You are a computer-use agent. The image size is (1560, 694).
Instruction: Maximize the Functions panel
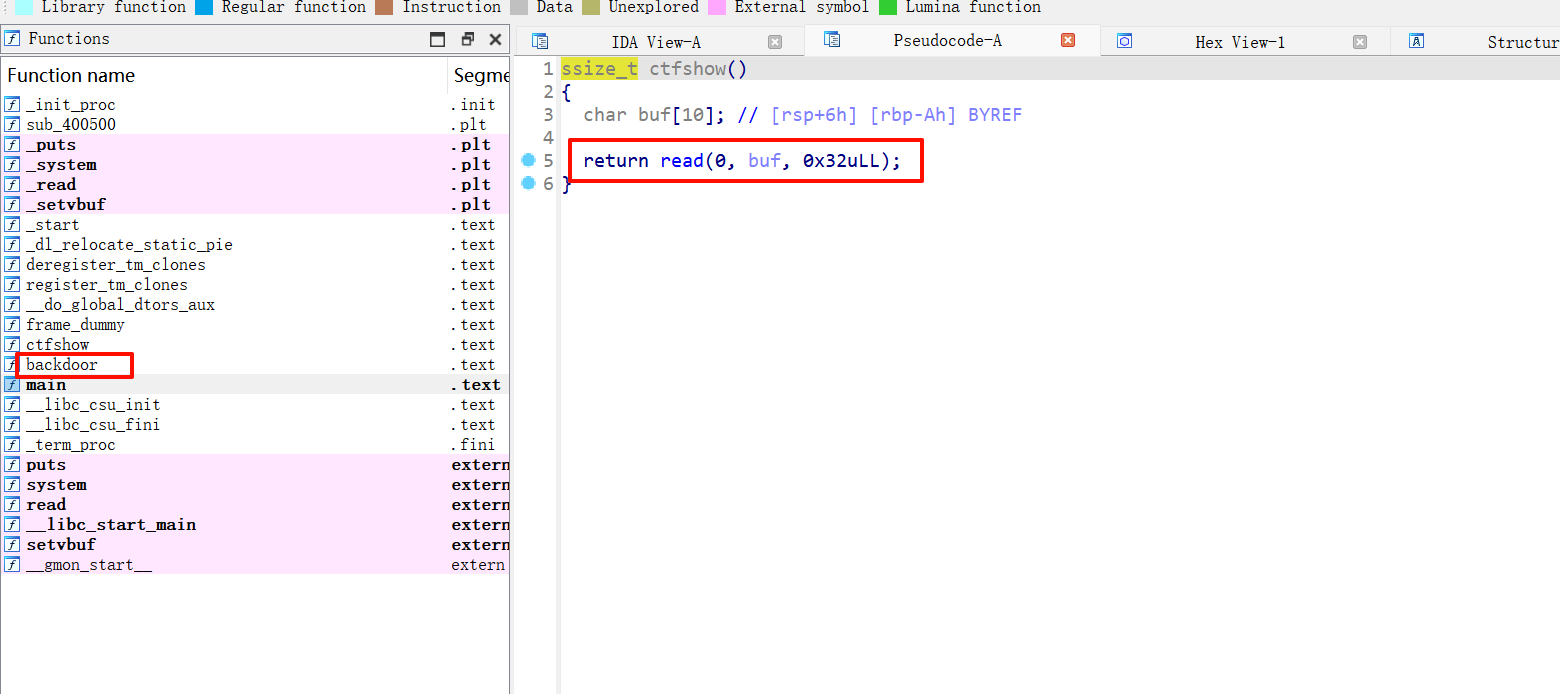point(437,39)
